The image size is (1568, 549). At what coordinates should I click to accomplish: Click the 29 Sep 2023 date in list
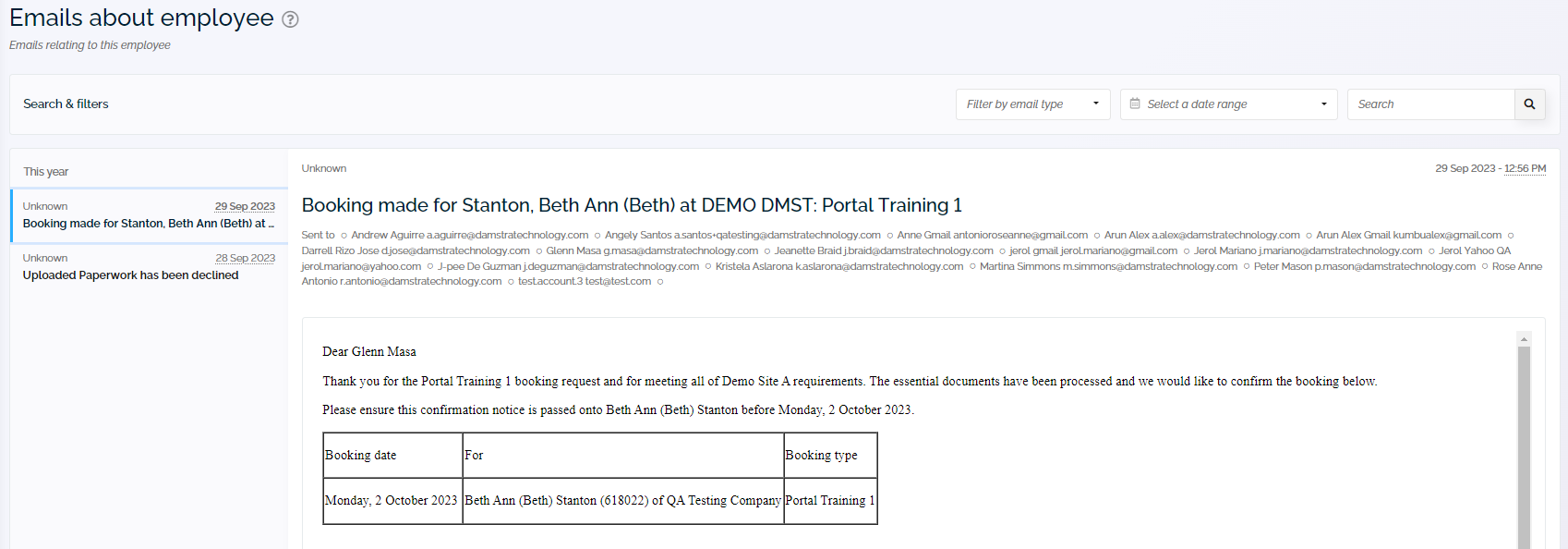(245, 206)
